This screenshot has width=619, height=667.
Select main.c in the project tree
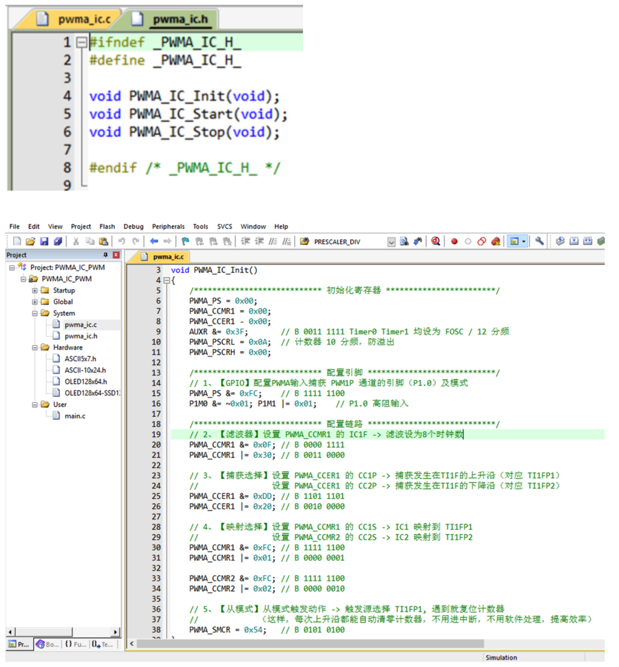click(x=75, y=416)
